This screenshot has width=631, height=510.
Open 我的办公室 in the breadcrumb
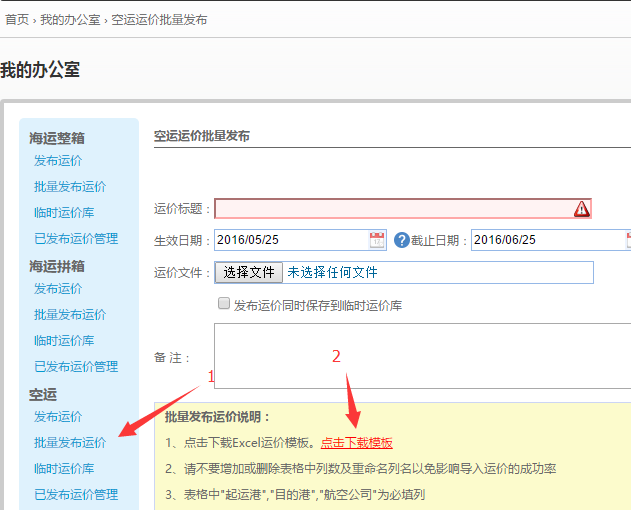[x=70, y=19]
